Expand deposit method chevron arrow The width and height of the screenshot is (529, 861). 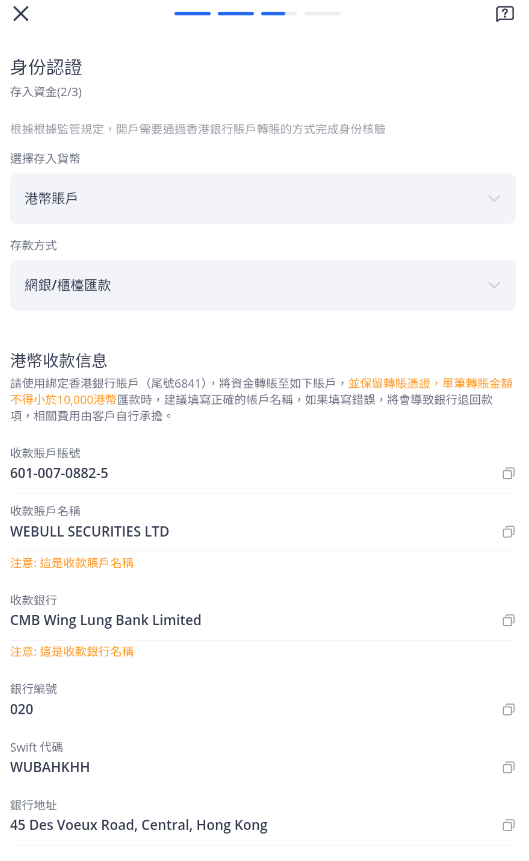coord(494,285)
